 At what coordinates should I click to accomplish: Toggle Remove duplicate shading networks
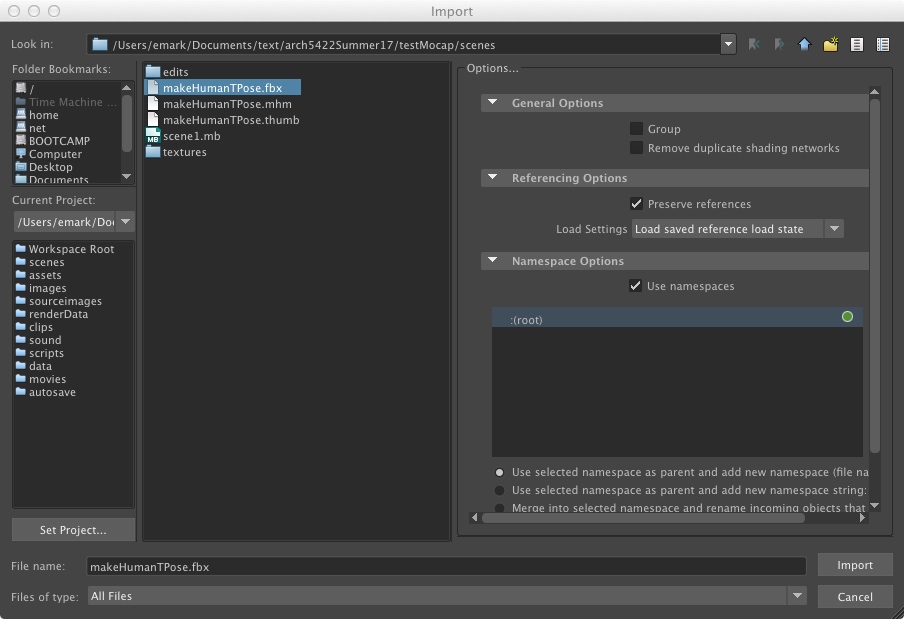point(637,147)
